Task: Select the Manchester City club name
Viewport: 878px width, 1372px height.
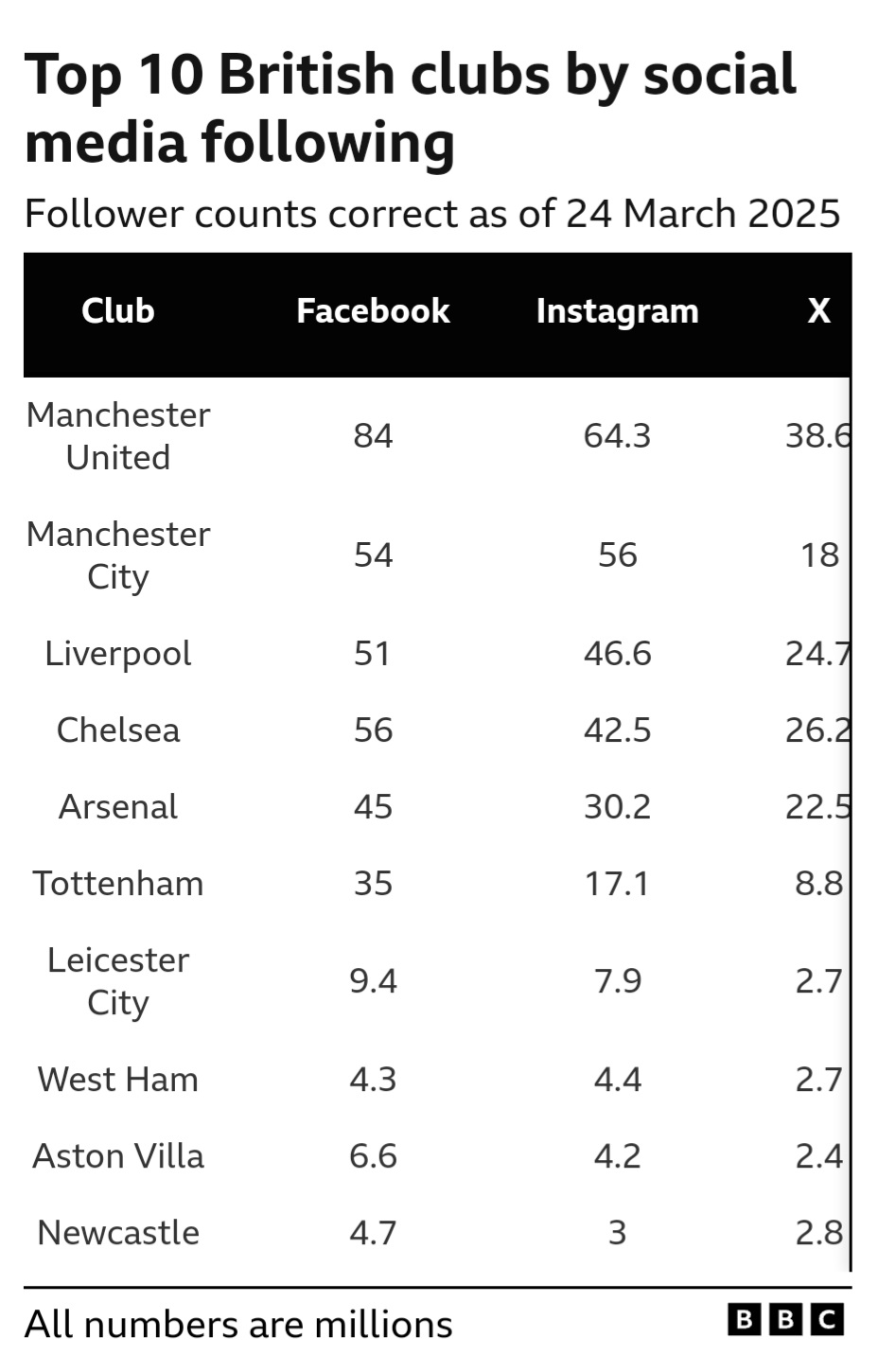Action: pyautogui.click(x=118, y=555)
